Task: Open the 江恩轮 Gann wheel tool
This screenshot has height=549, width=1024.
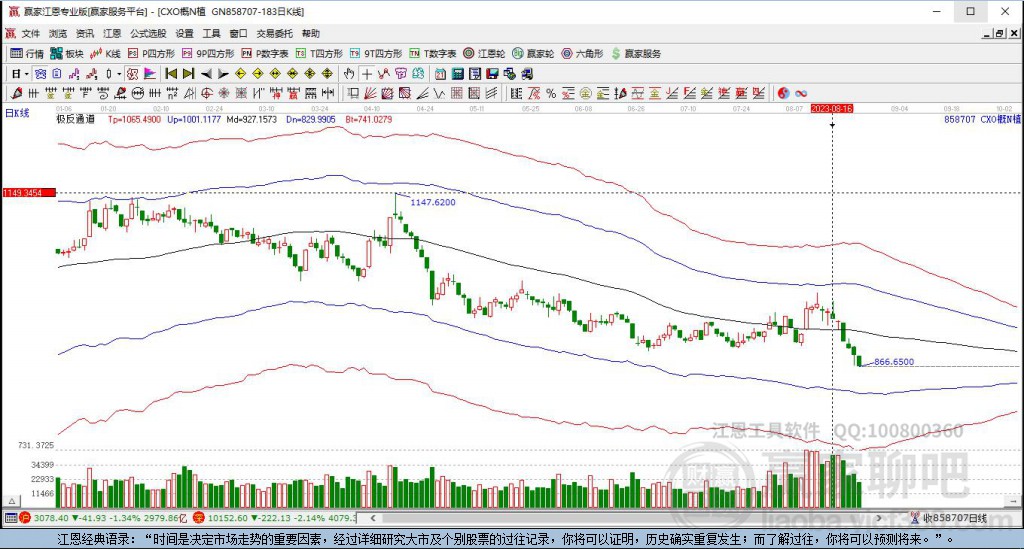Action: [484, 54]
